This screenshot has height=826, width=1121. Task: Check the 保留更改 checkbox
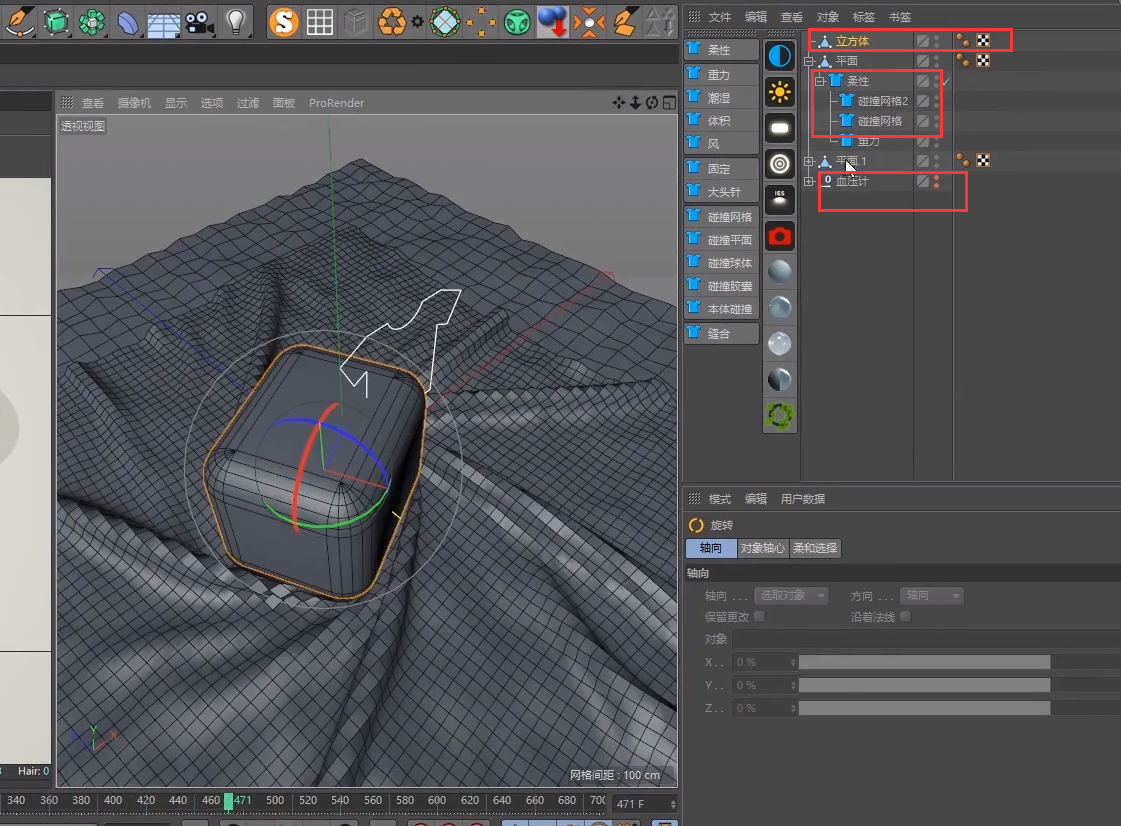pos(760,616)
